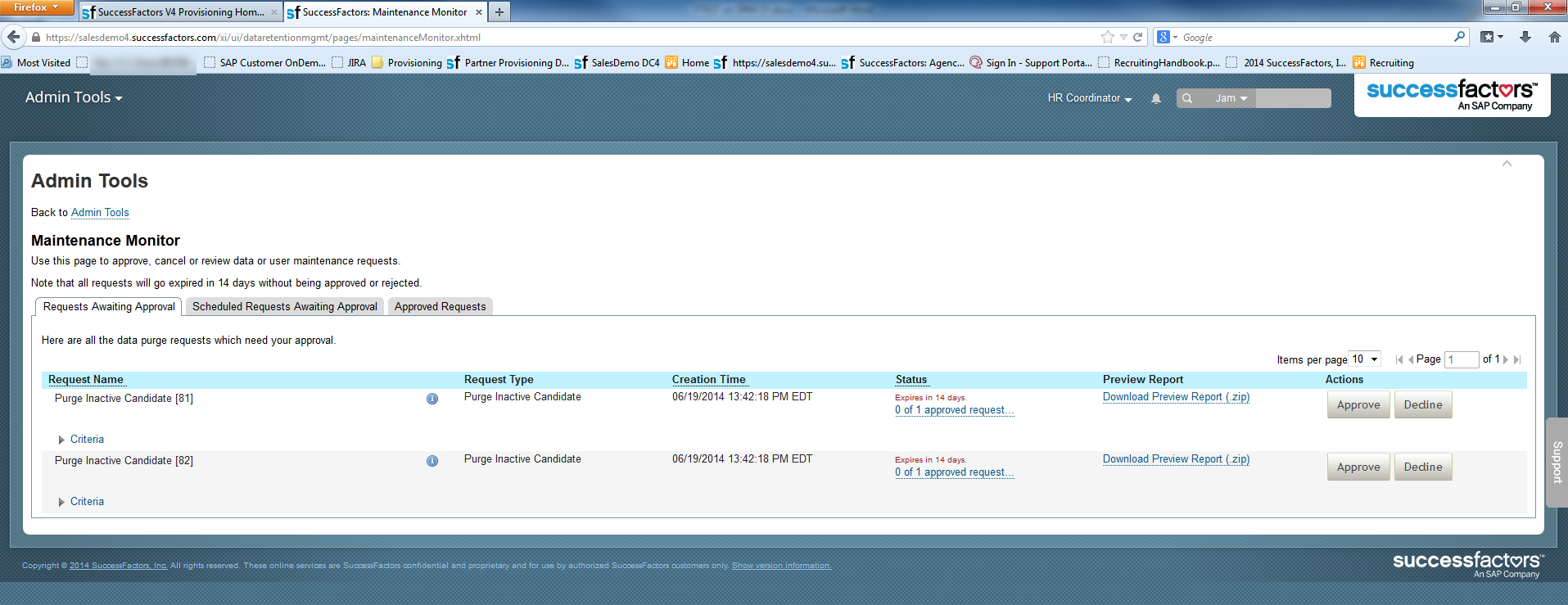This screenshot has width=1568, height=605.
Task: Approve Purge Inactive Candidate [82] request
Action: coord(1358,467)
